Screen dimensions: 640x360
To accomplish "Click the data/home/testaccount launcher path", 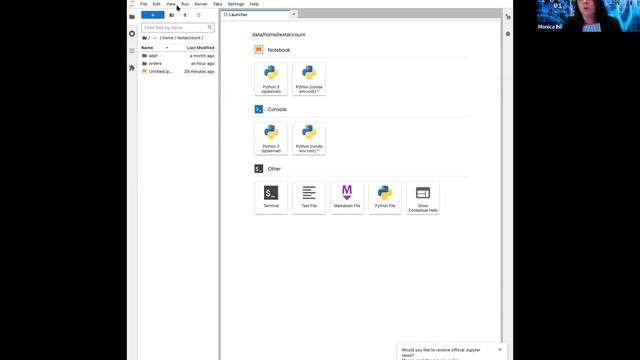I will (278, 35).
